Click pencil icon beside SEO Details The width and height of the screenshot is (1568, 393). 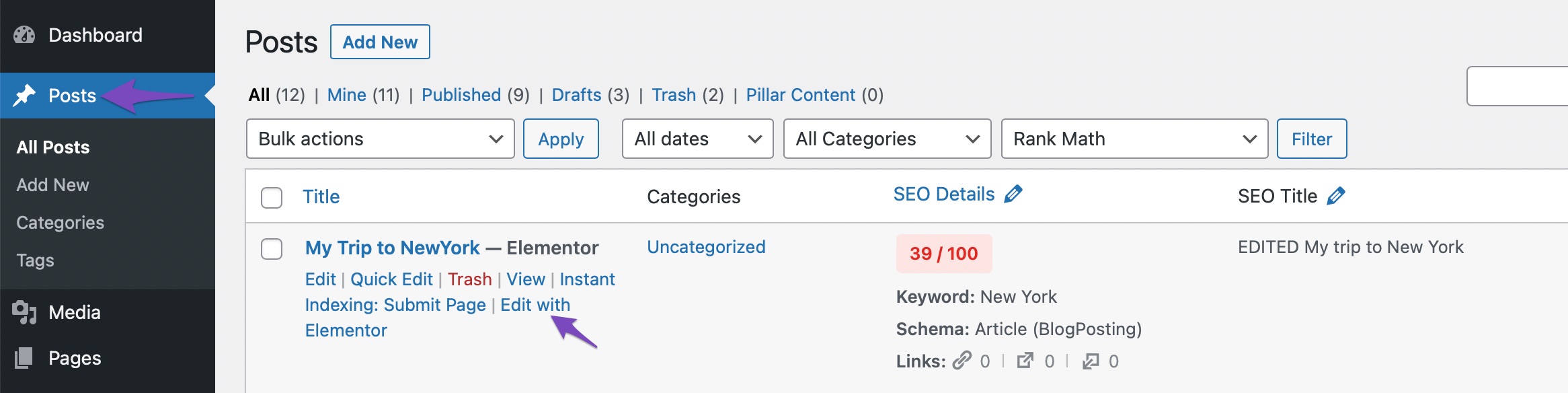[1013, 194]
